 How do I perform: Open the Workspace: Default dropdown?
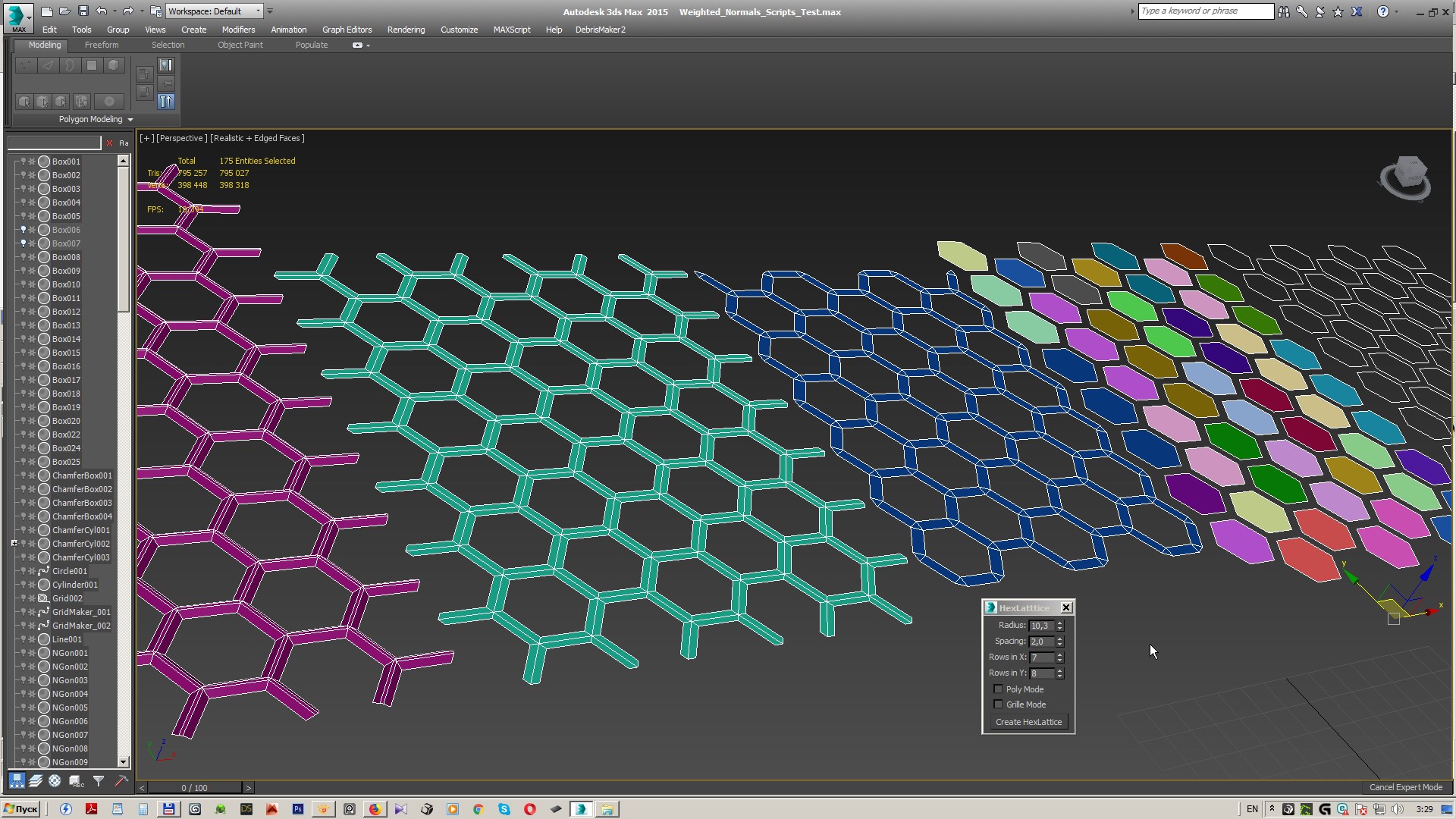[258, 11]
